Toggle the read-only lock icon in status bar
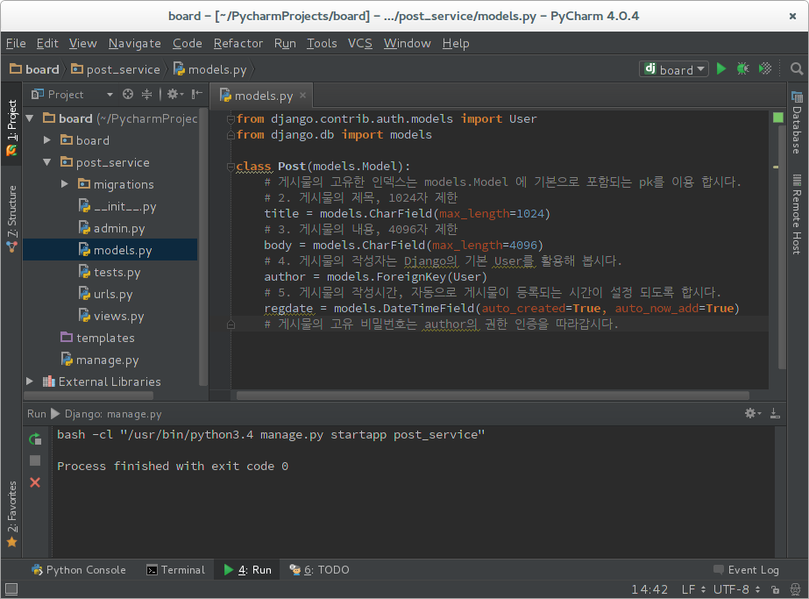This screenshot has width=809, height=599. (x=775, y=589)
